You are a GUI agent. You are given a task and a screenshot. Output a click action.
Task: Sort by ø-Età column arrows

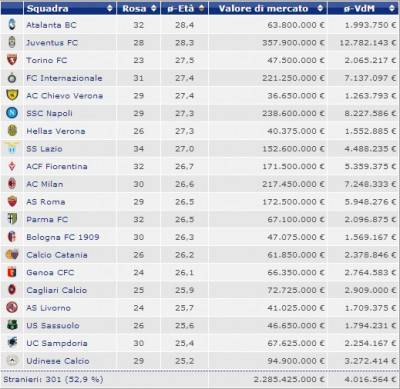click(x=202, y=9)
